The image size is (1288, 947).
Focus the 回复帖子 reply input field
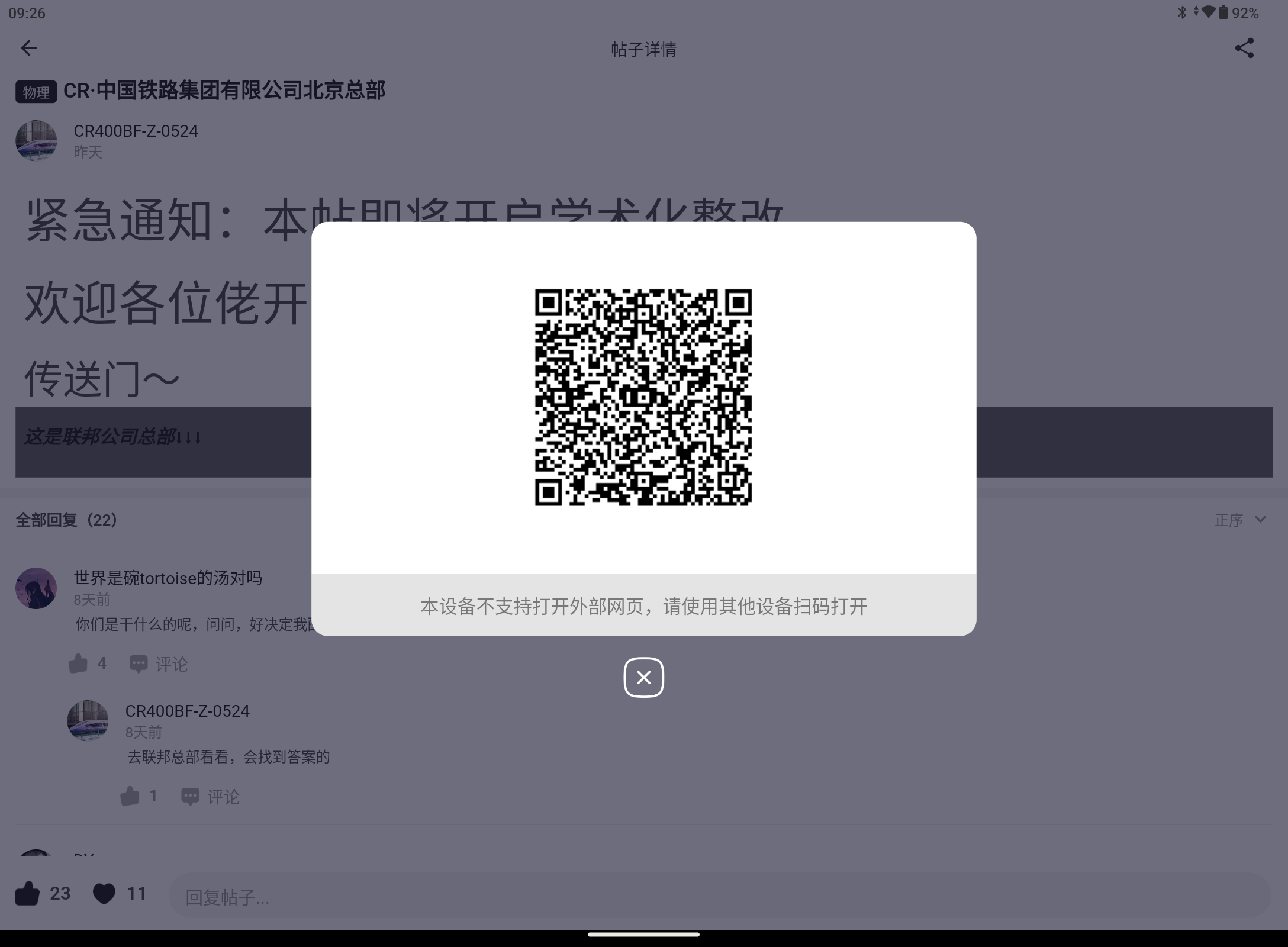[720, 896]
